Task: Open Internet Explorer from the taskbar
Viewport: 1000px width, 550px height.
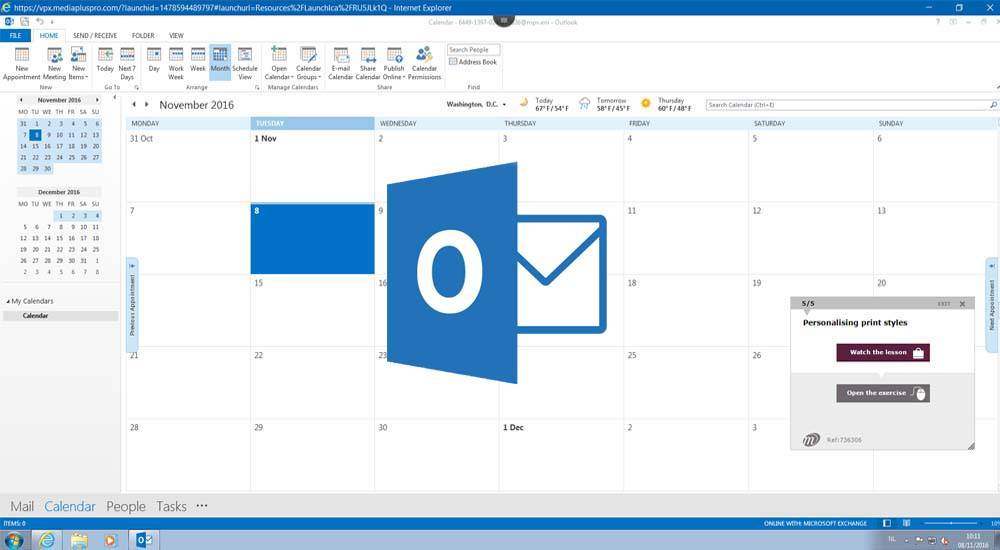Action: (x=46, y=540)
